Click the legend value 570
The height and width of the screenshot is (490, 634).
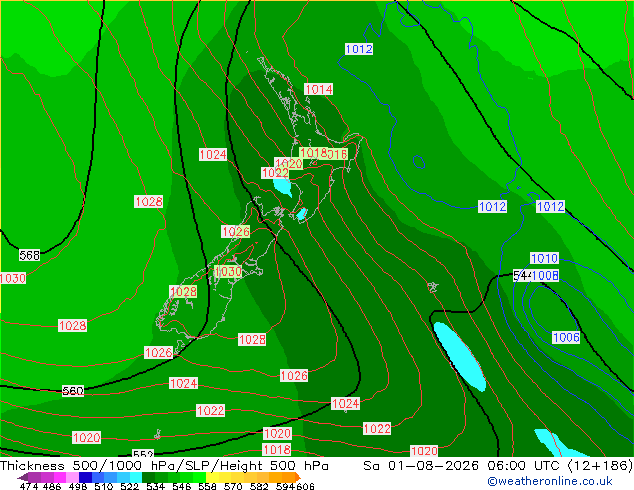click(233, 486)
